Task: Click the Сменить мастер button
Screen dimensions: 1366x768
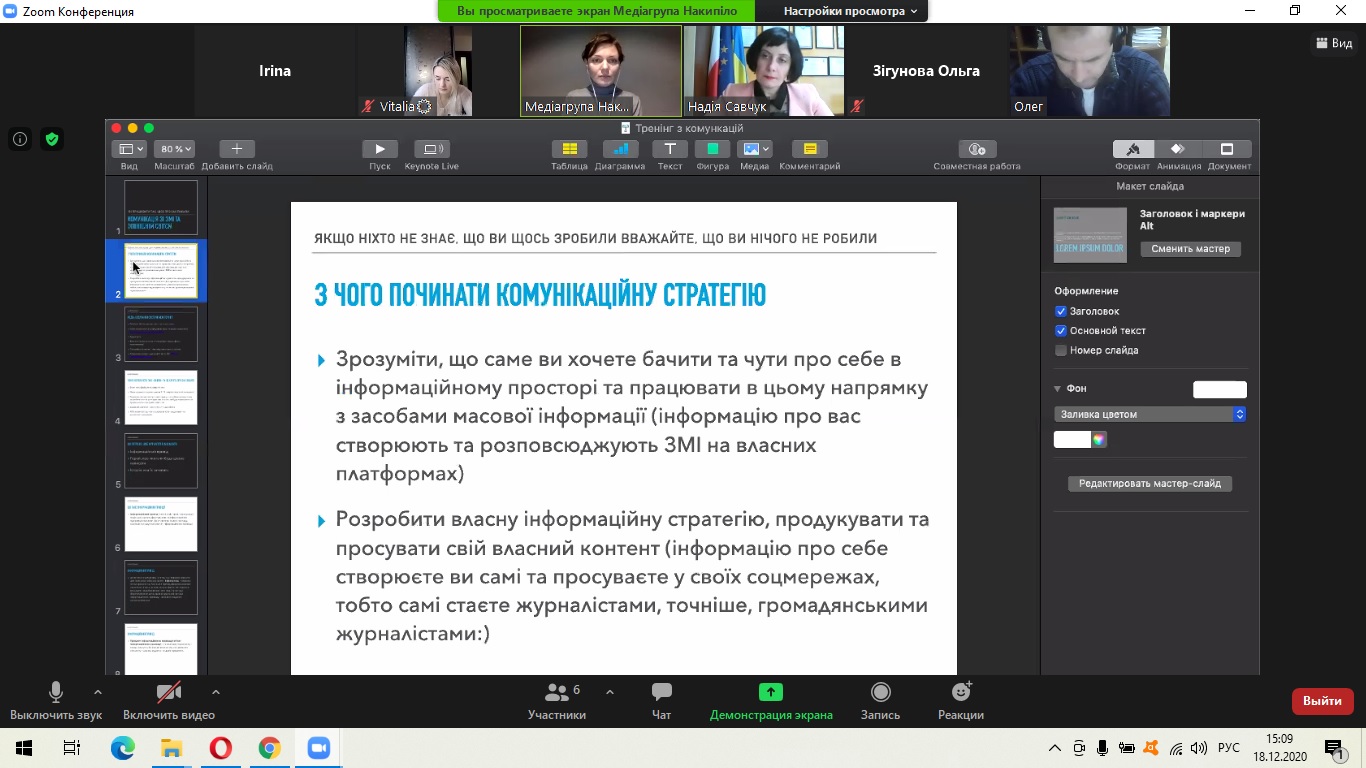Action: point(1190,249)
